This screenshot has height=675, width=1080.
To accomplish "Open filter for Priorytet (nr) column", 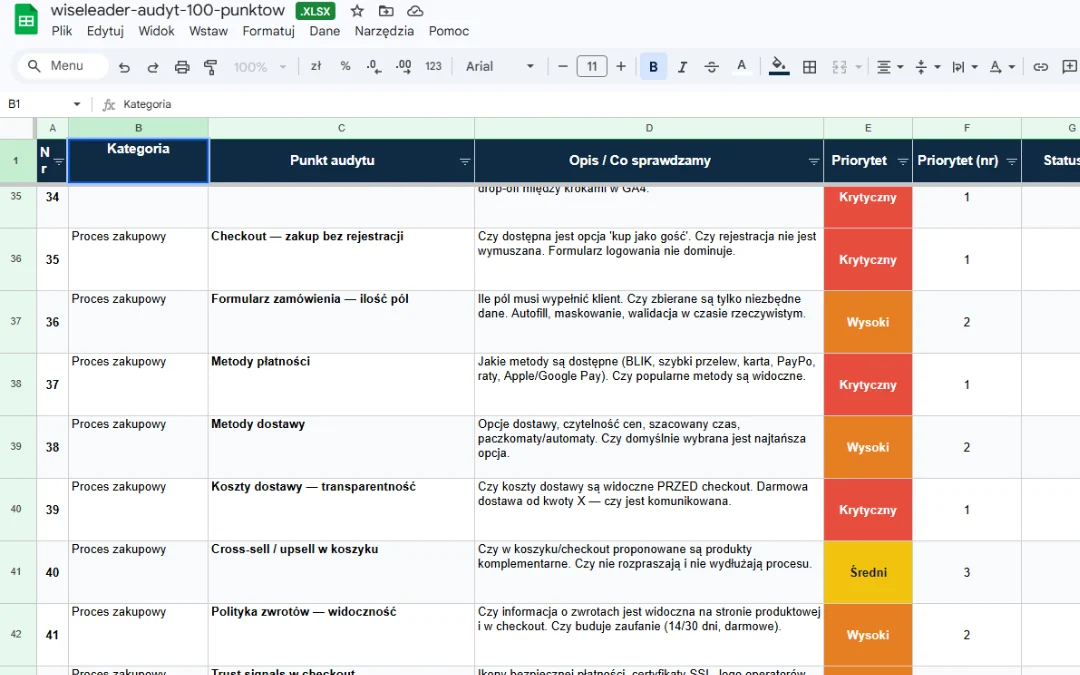I will (1012, 161).
